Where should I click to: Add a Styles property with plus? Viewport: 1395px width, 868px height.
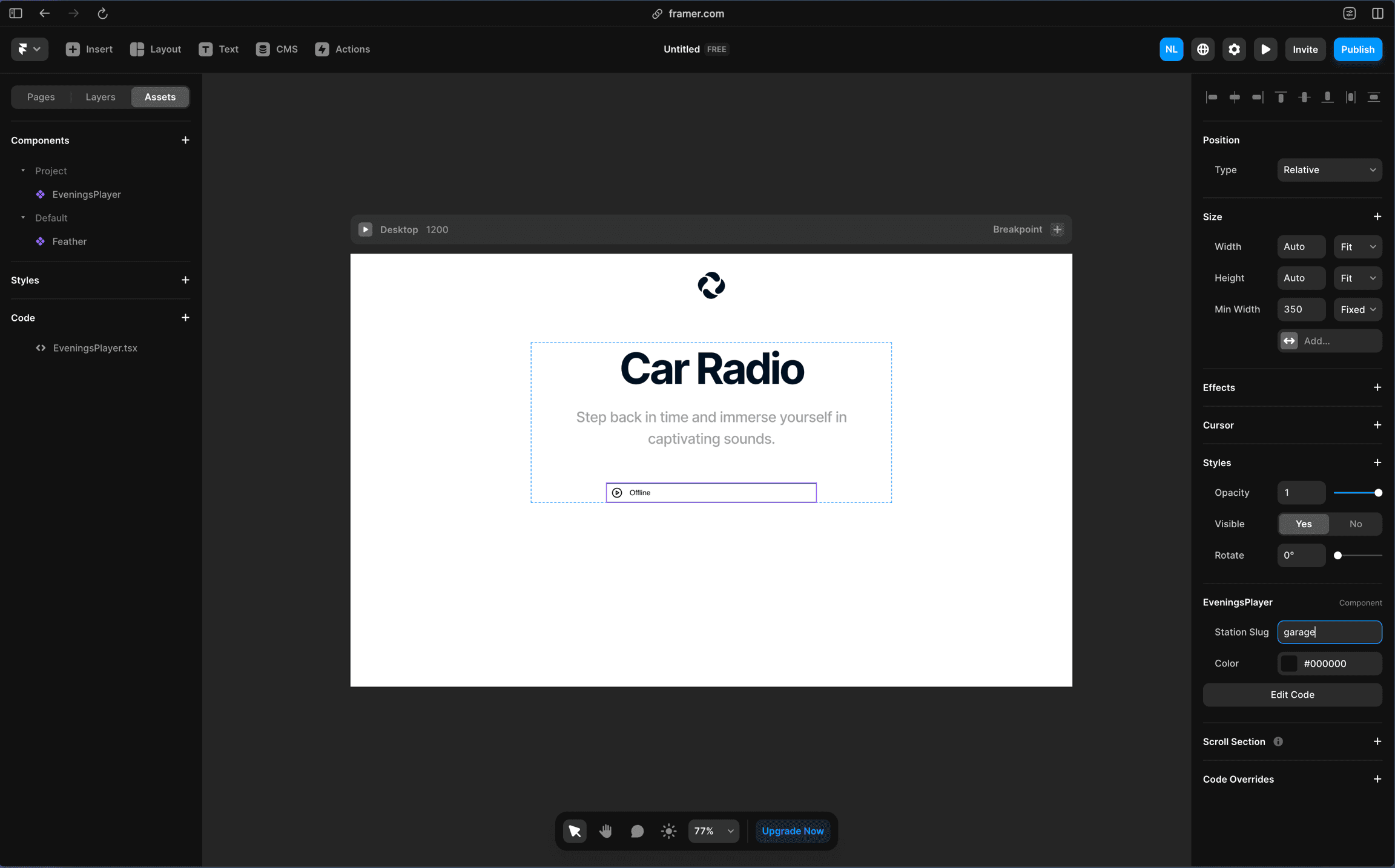(1377, 462)
